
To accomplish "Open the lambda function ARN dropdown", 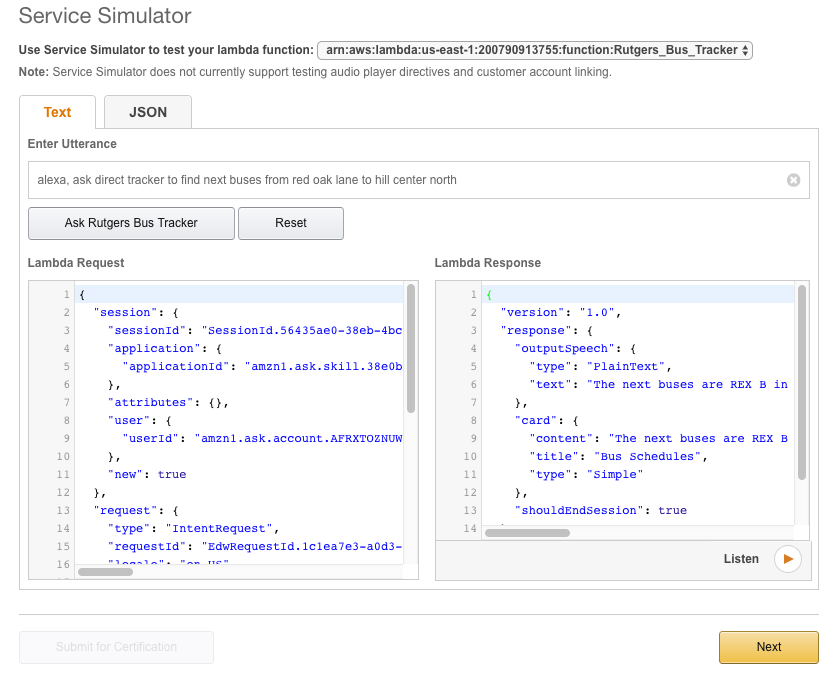I will click(x=535, y=50).
